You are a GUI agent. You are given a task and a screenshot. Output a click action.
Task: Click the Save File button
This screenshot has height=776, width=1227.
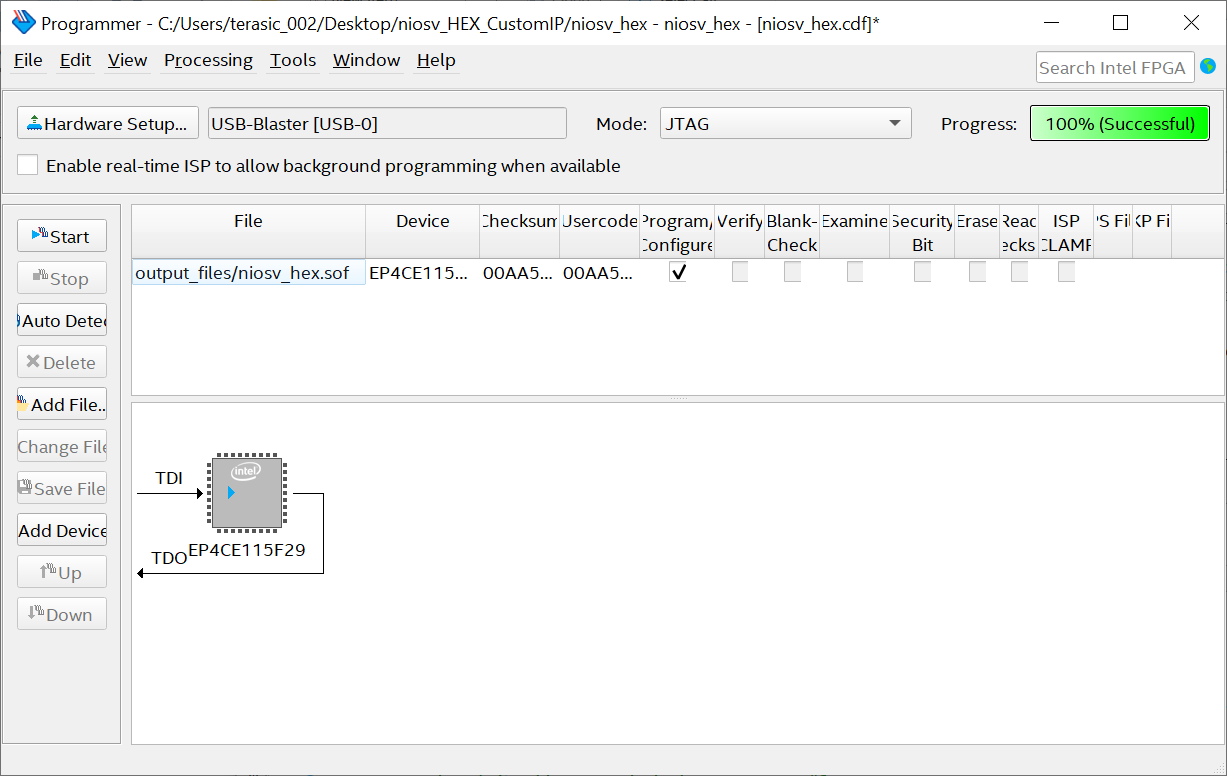[62, 488]
